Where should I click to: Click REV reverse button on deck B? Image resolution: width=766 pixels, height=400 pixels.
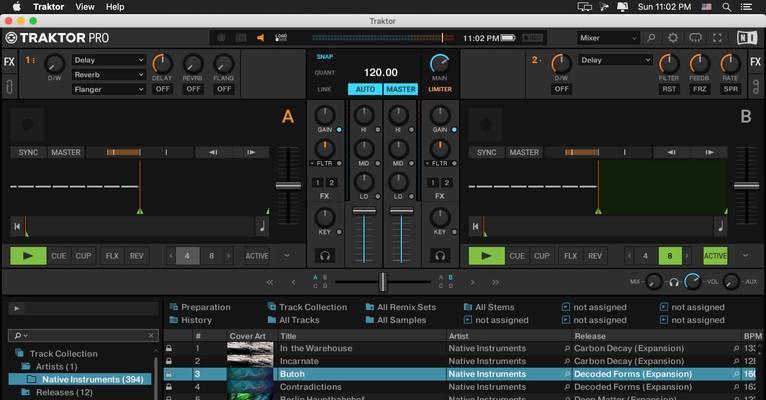coord(595,255)
